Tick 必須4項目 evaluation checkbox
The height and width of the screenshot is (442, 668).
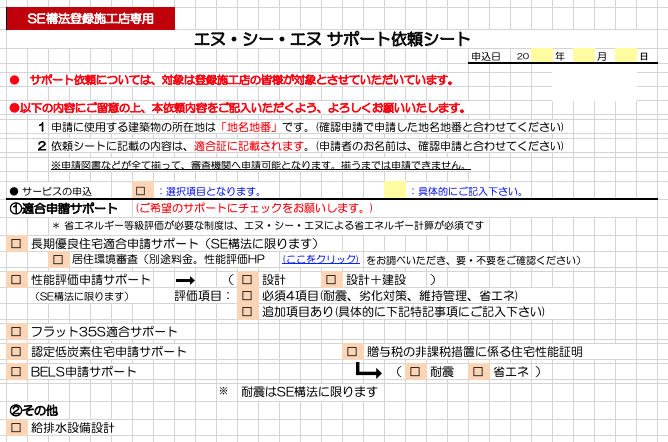(247, 296)
